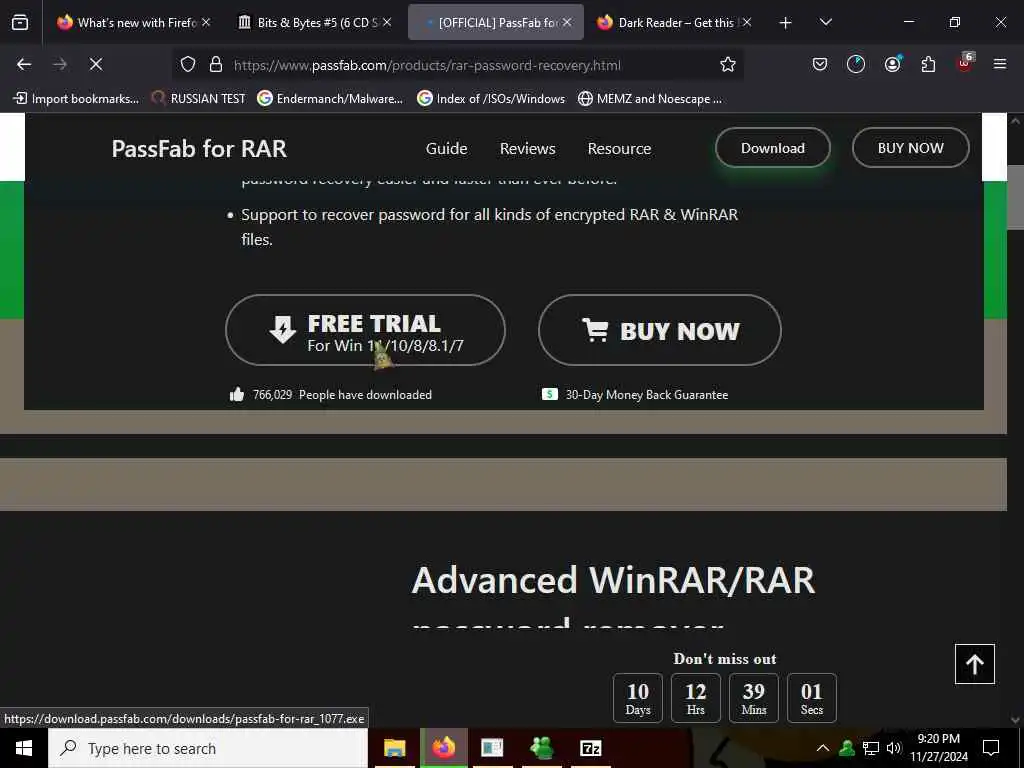
Task: Open File Explorer from taskbar
Action: point(394,748)
